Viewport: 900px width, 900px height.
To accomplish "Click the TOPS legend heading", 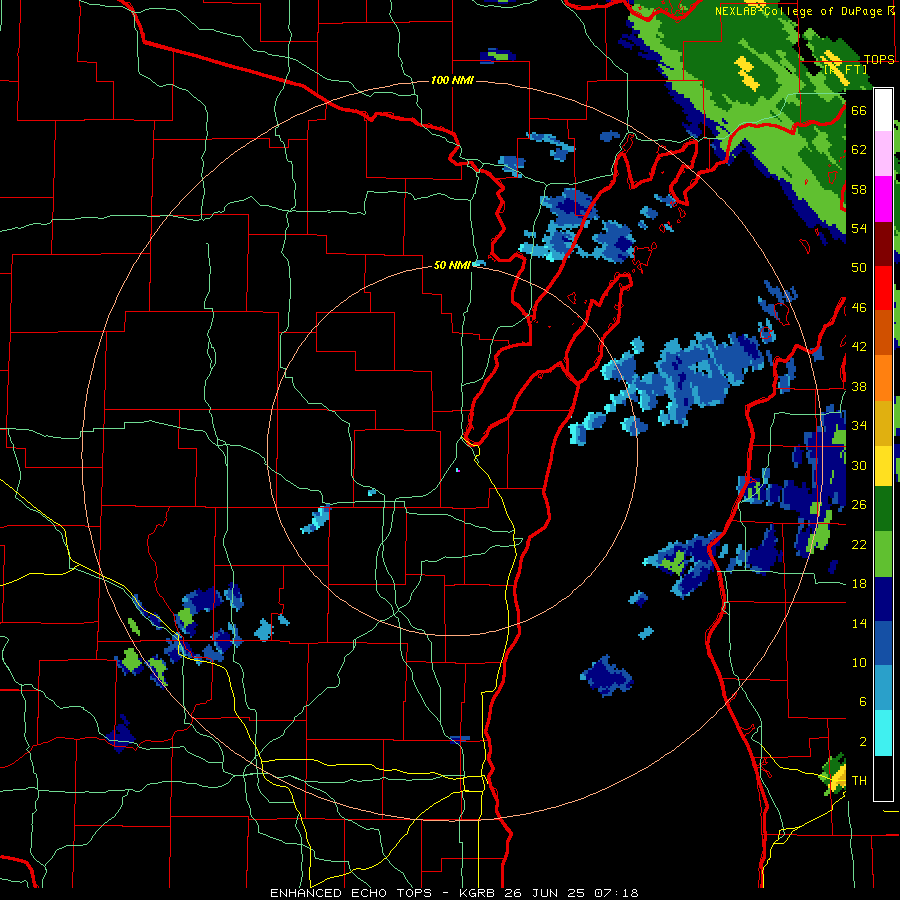I will [x=879, y=60].
